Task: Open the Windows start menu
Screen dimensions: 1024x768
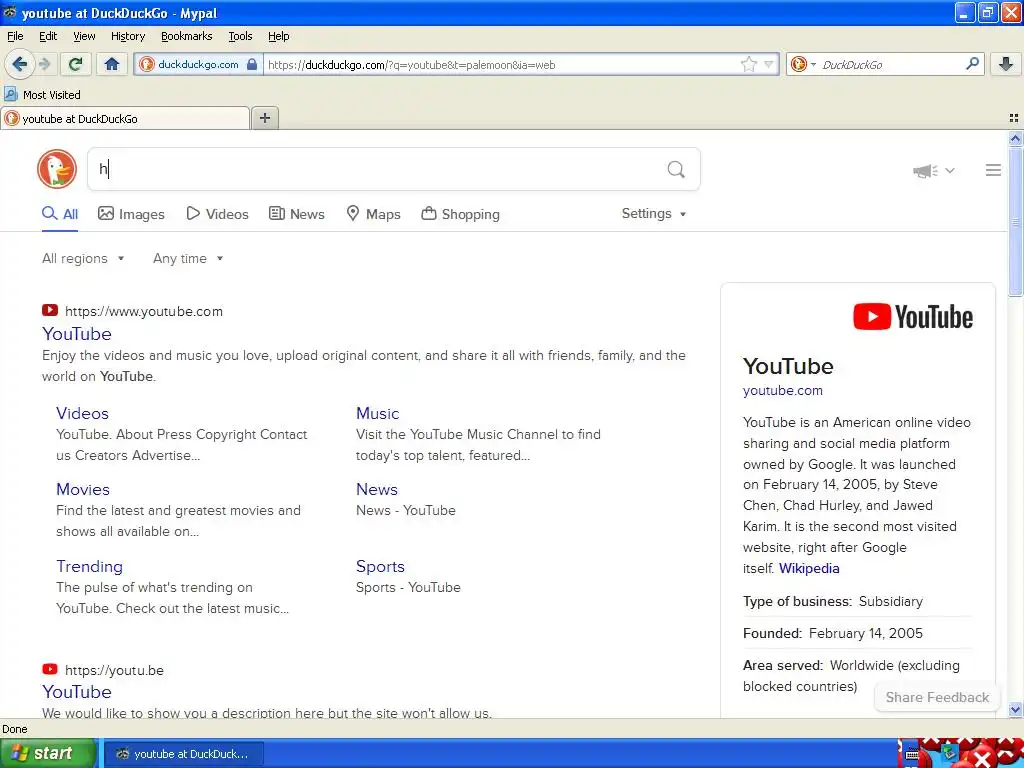Action: (x=47, y=753)
